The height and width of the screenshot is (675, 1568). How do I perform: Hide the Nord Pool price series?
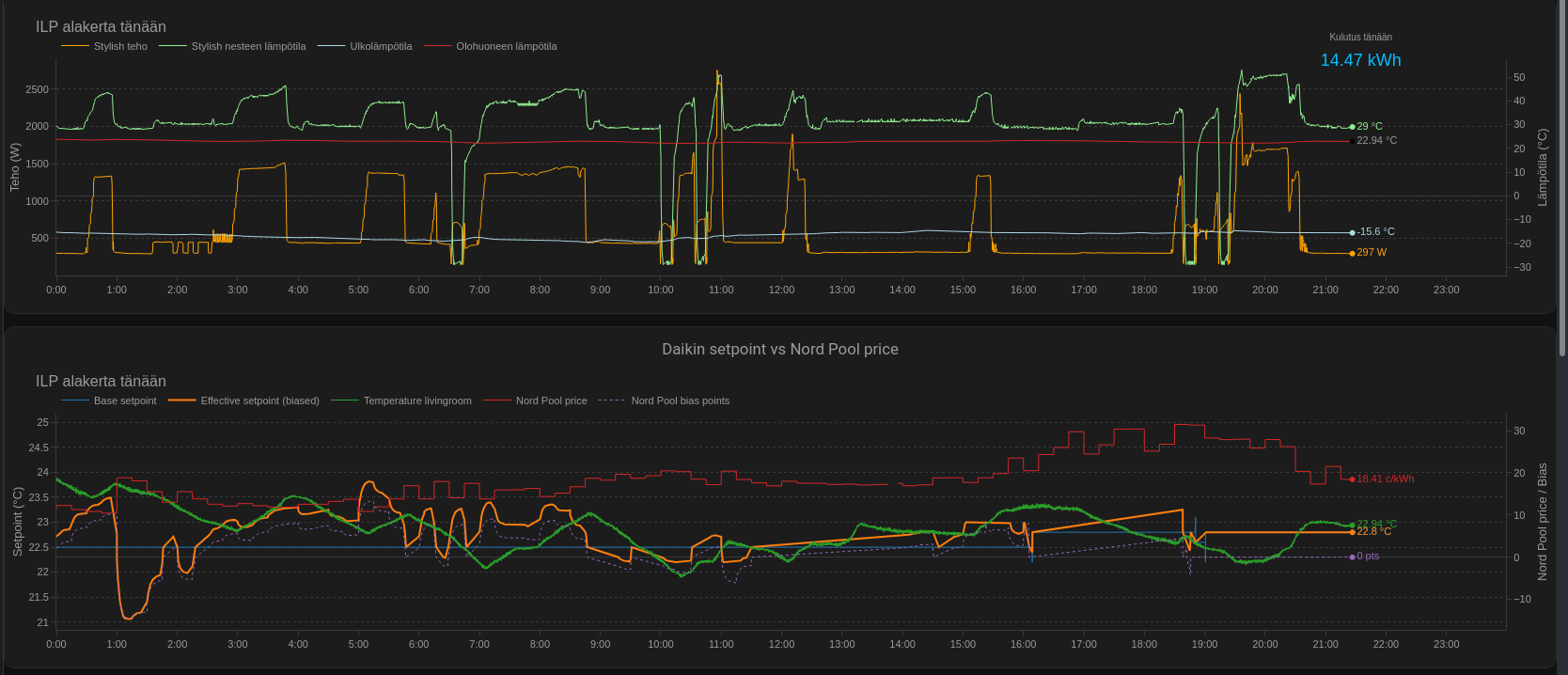coord(551,400)
